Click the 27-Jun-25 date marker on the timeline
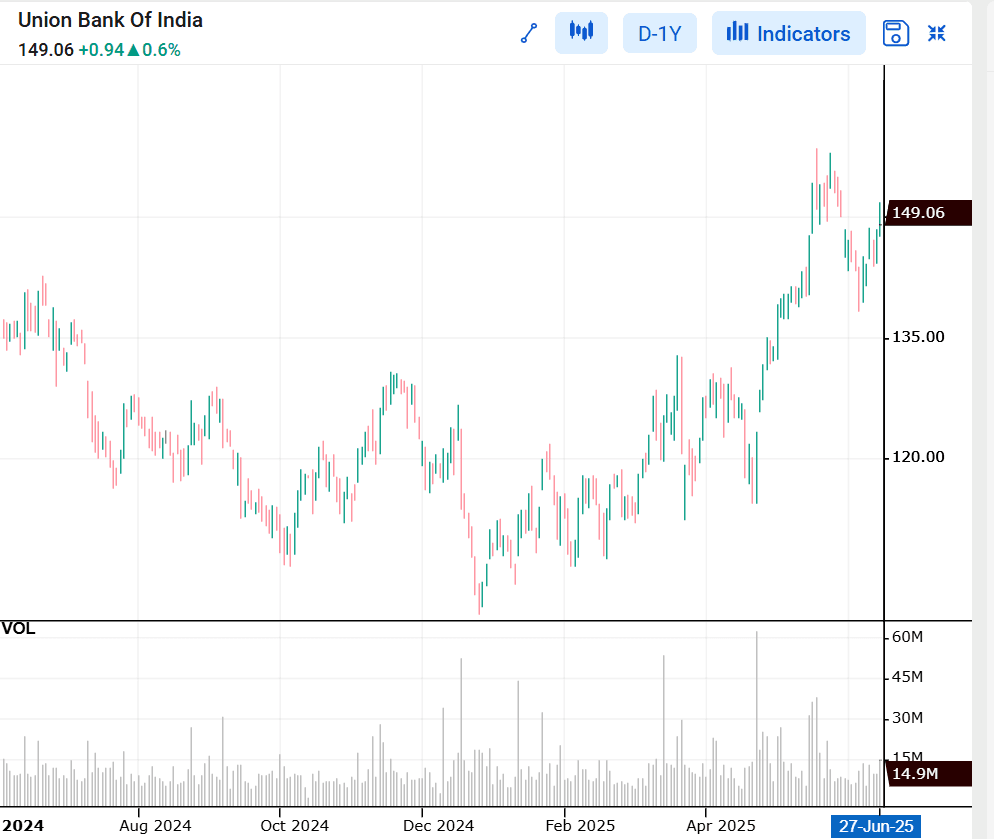 pos(876,826)
